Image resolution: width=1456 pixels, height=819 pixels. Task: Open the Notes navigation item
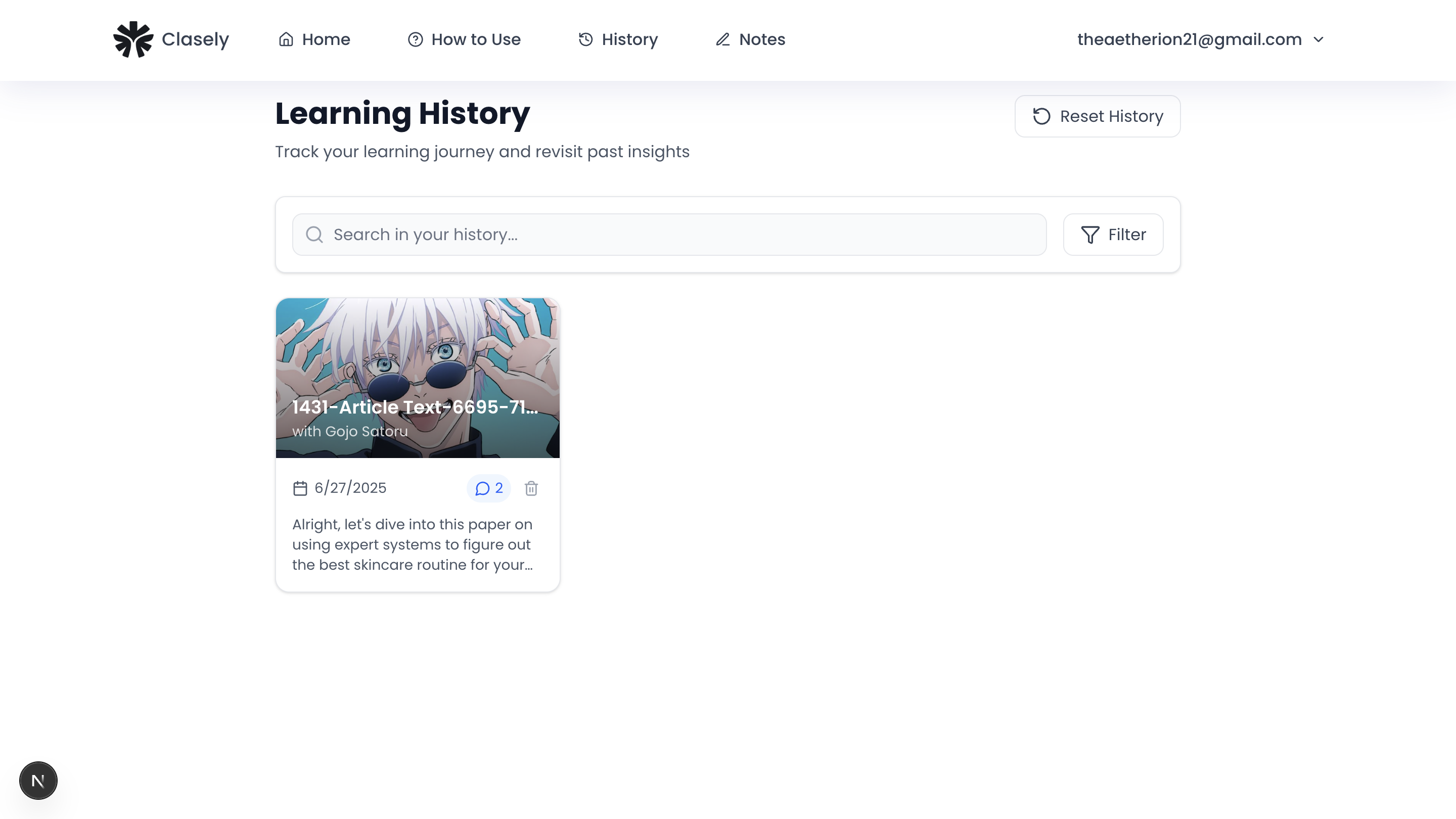click(x=750, y=39)
